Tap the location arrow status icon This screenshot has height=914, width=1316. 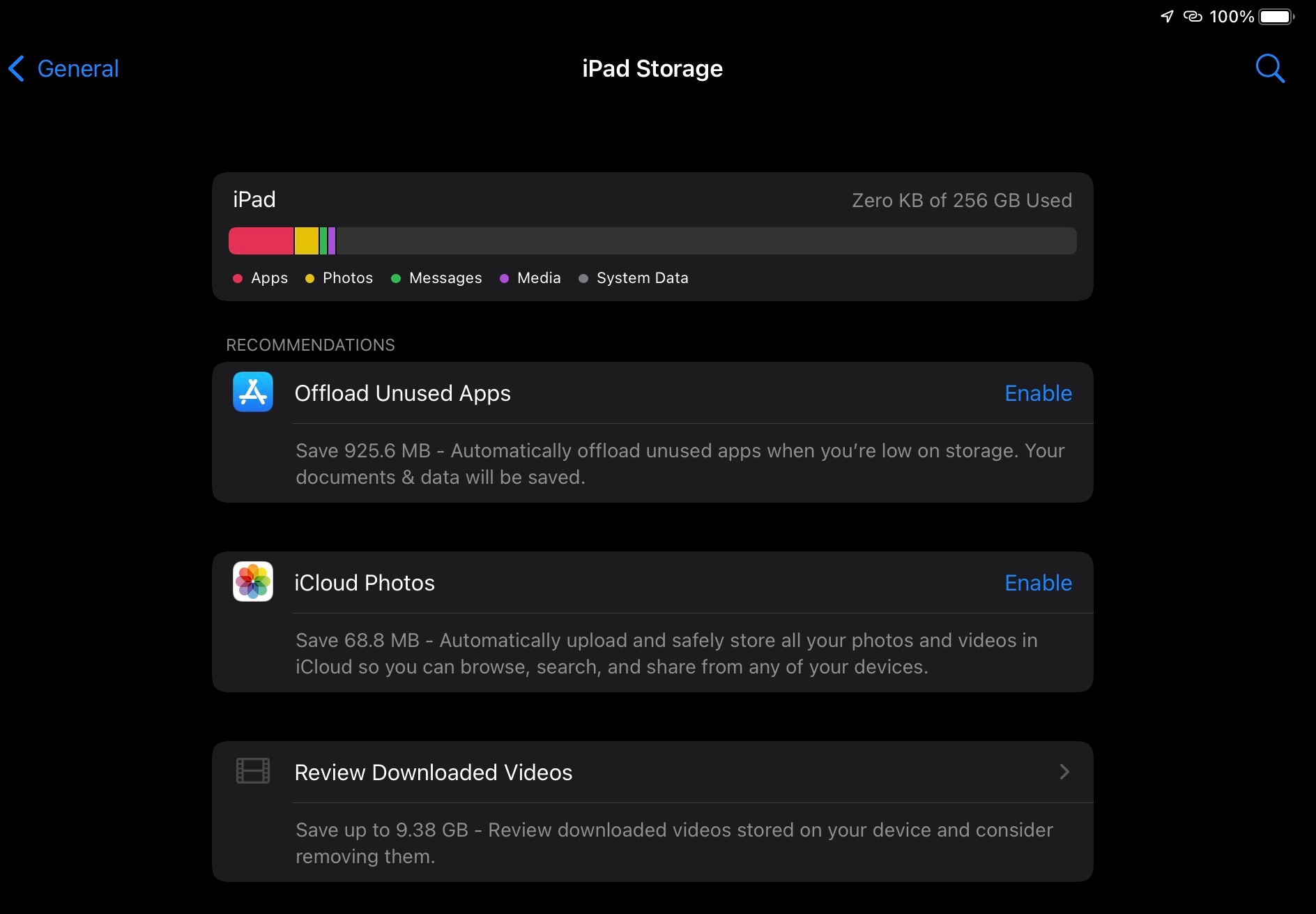coord(1167,17)
